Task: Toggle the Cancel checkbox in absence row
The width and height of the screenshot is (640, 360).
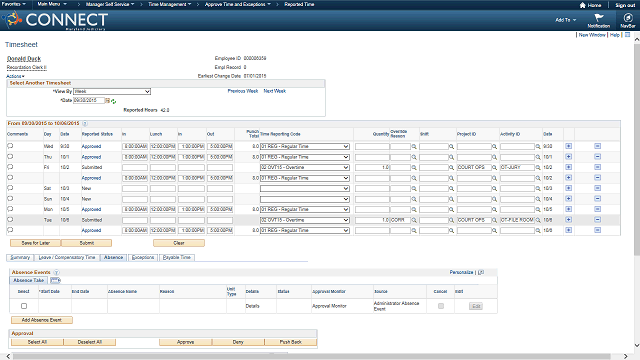Action: click(441, 306)
